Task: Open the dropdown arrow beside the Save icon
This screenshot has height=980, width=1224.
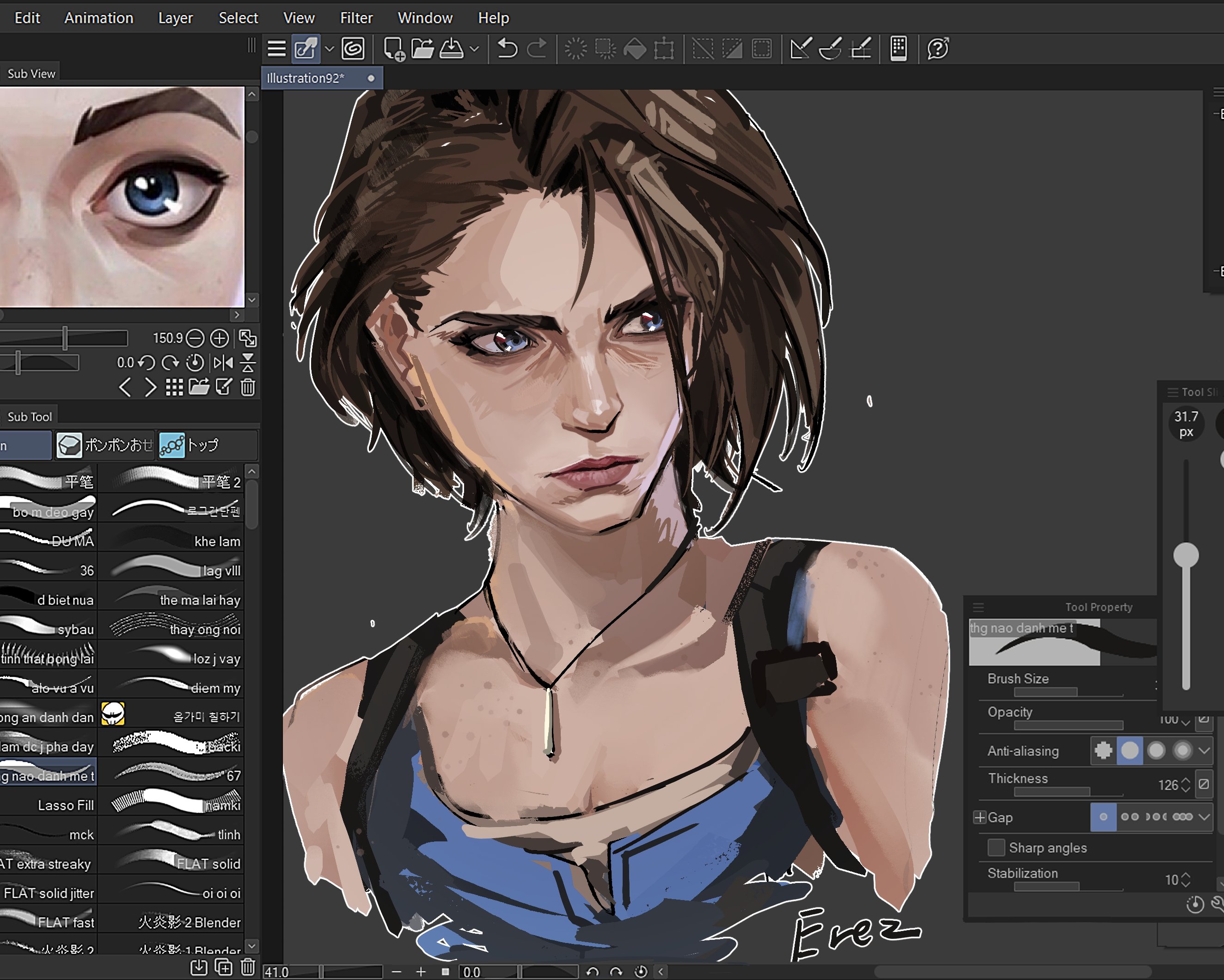Action: [475, 49]
